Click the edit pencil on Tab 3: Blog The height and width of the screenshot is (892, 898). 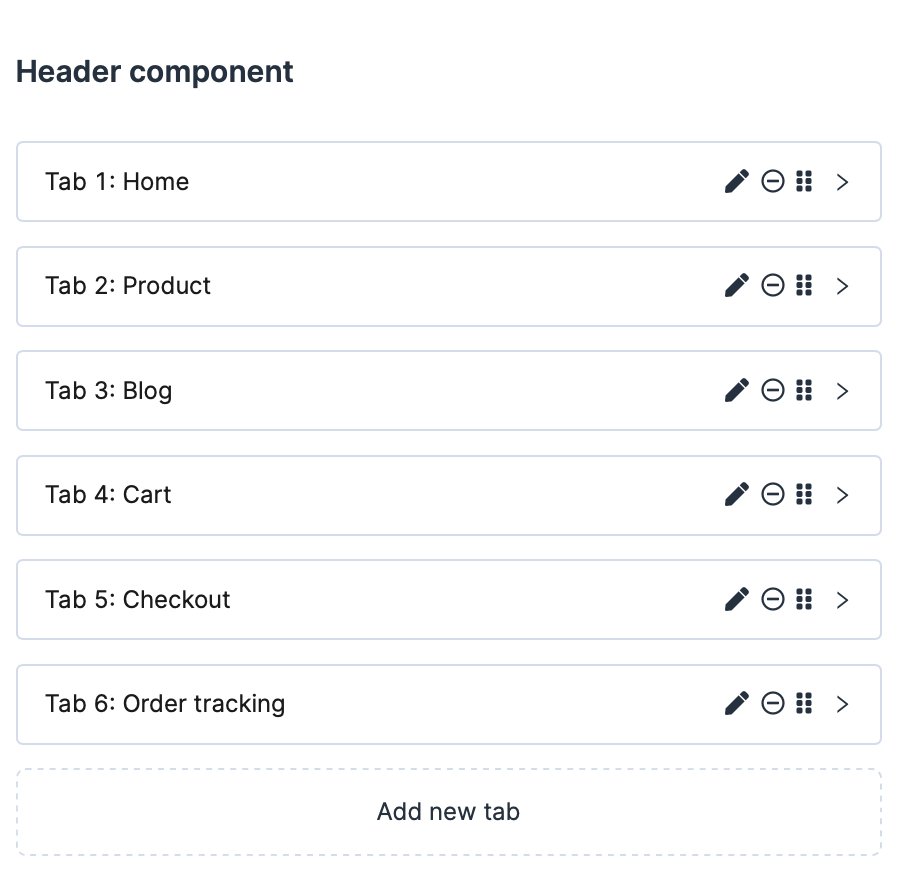click(x=736, y=390)
